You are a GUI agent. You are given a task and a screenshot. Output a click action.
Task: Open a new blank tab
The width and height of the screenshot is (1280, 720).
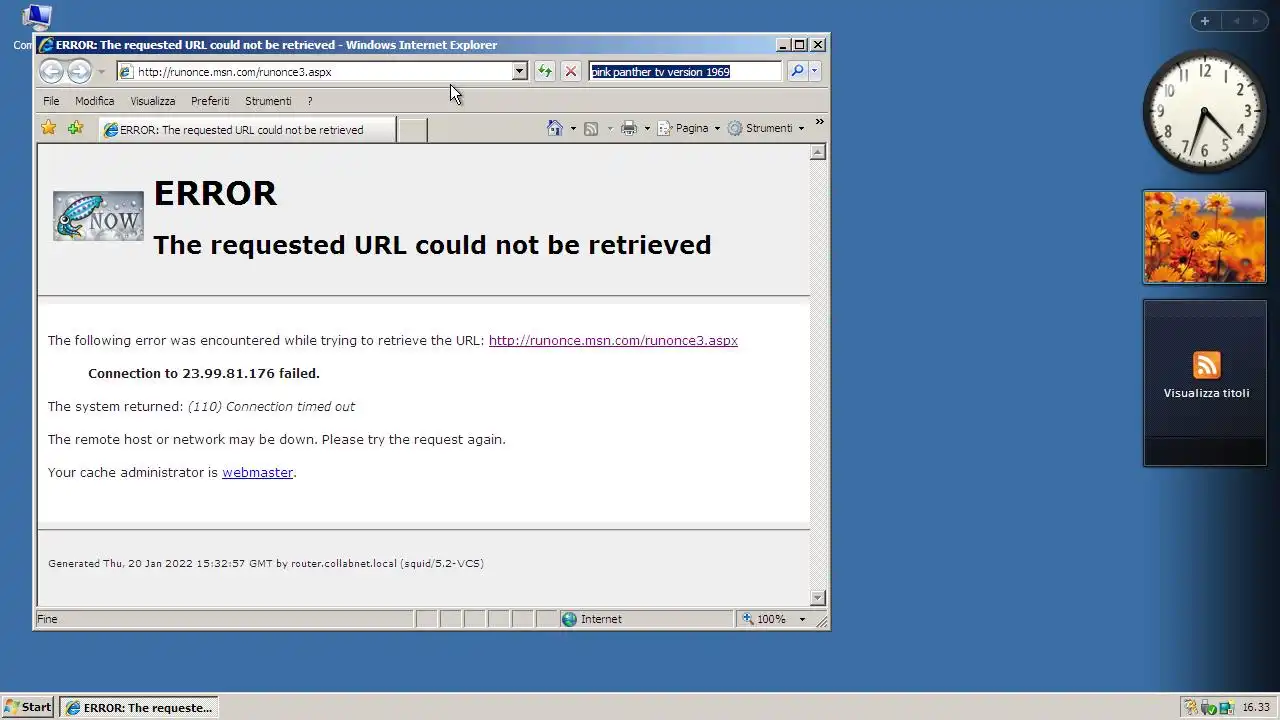coord(412,129)
